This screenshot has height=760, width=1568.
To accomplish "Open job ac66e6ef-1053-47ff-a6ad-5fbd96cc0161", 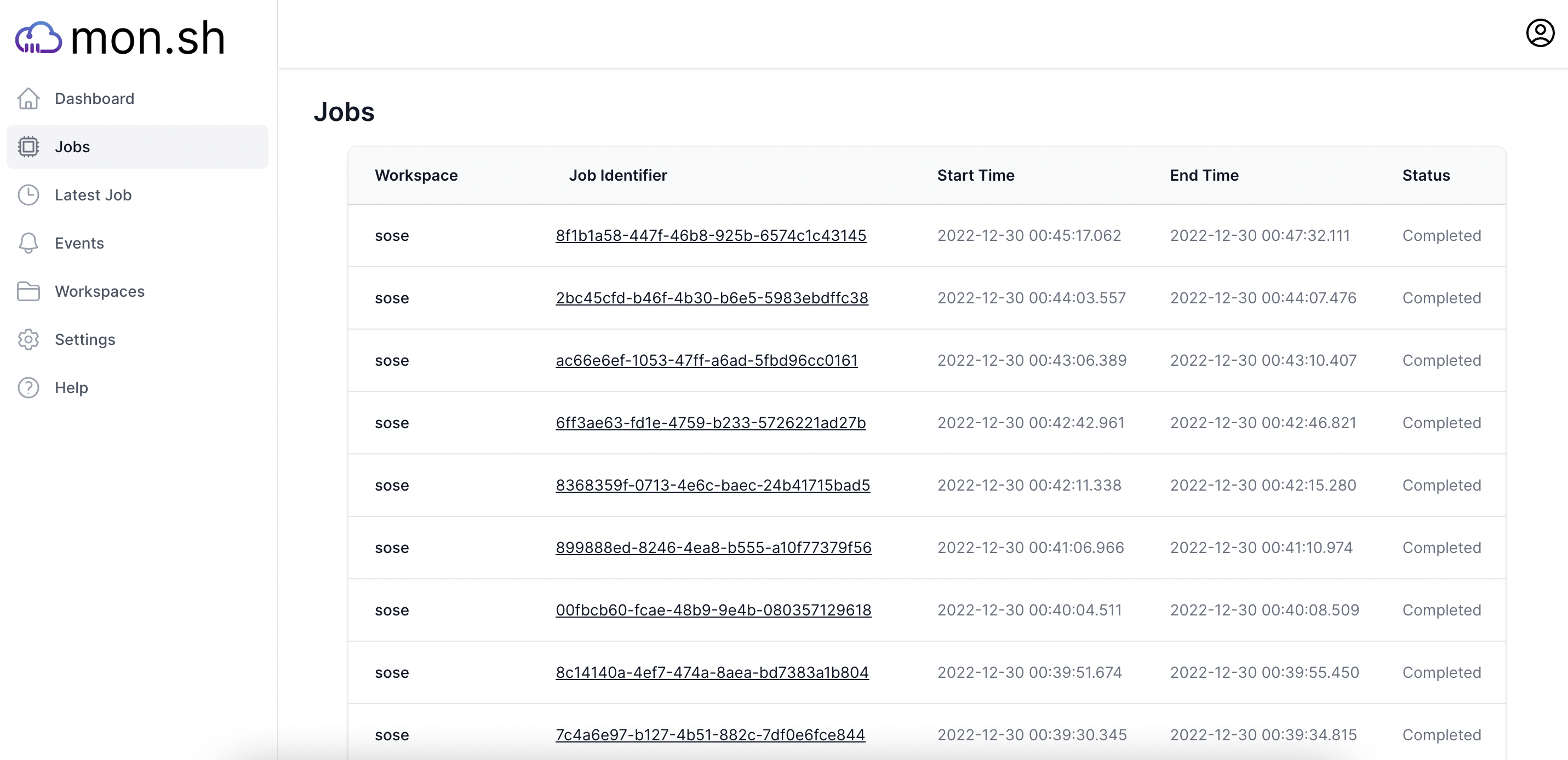I will (x=707, y=360).
